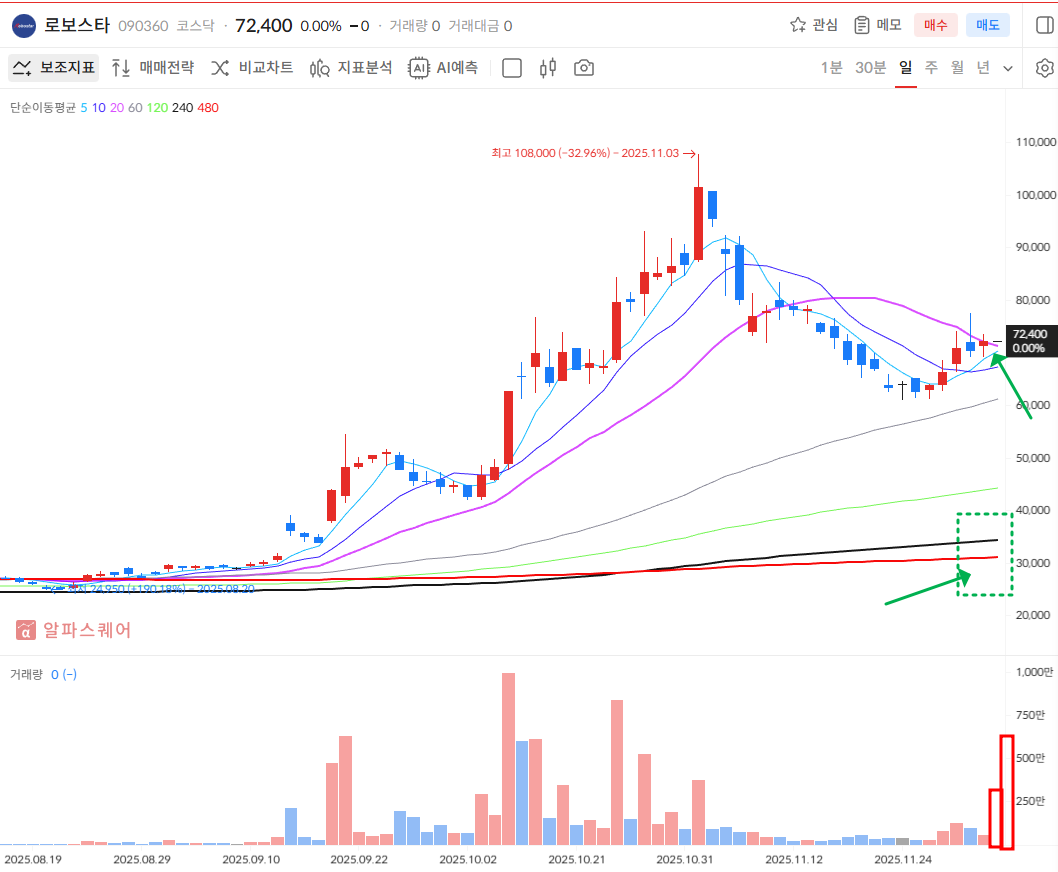The width and height of the screenshot is (1058, 872).
Task: Click the 480 moving average color label
Action: pyautogui.click(x=208, y=107)
